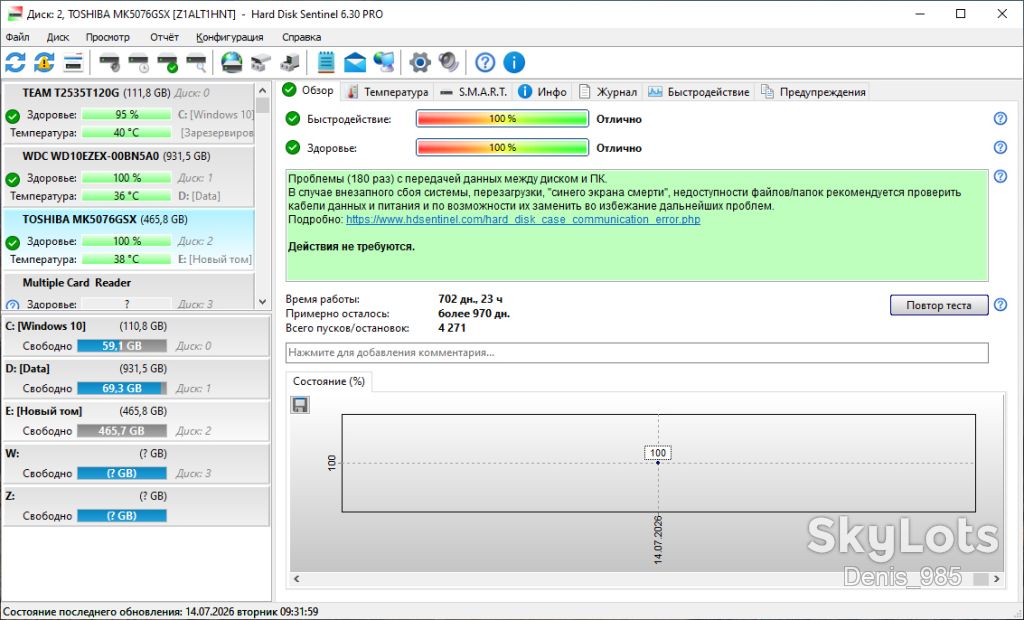Click the disk icon with green checkmark
The height and width of the screenshot is (620, 1024).
[167, 63]
